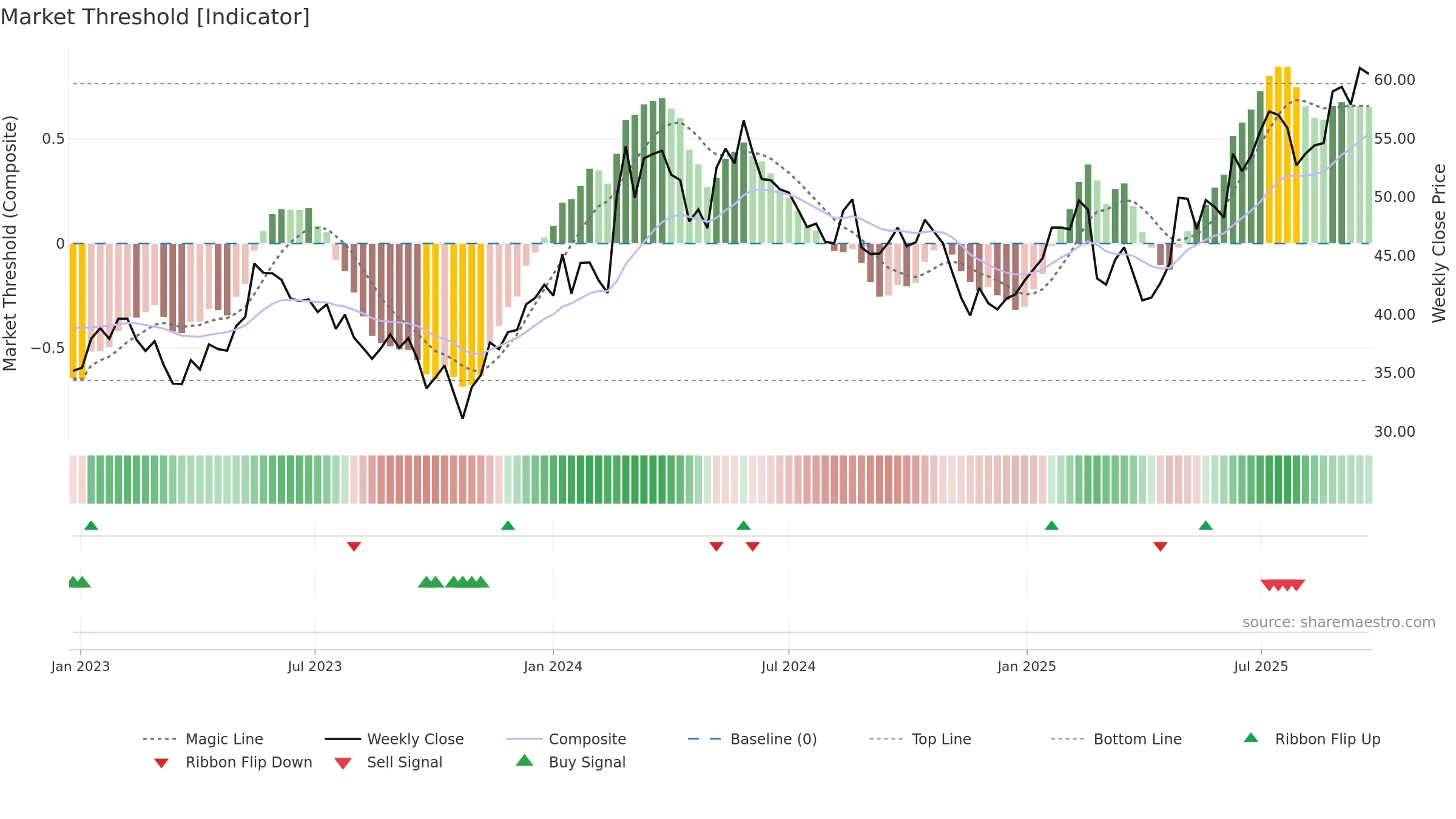Image resolution: width=1456 pixels, height=819 pixels.
Task: Click the Market Threshold [Indicator] title
Action: [155, 17]
